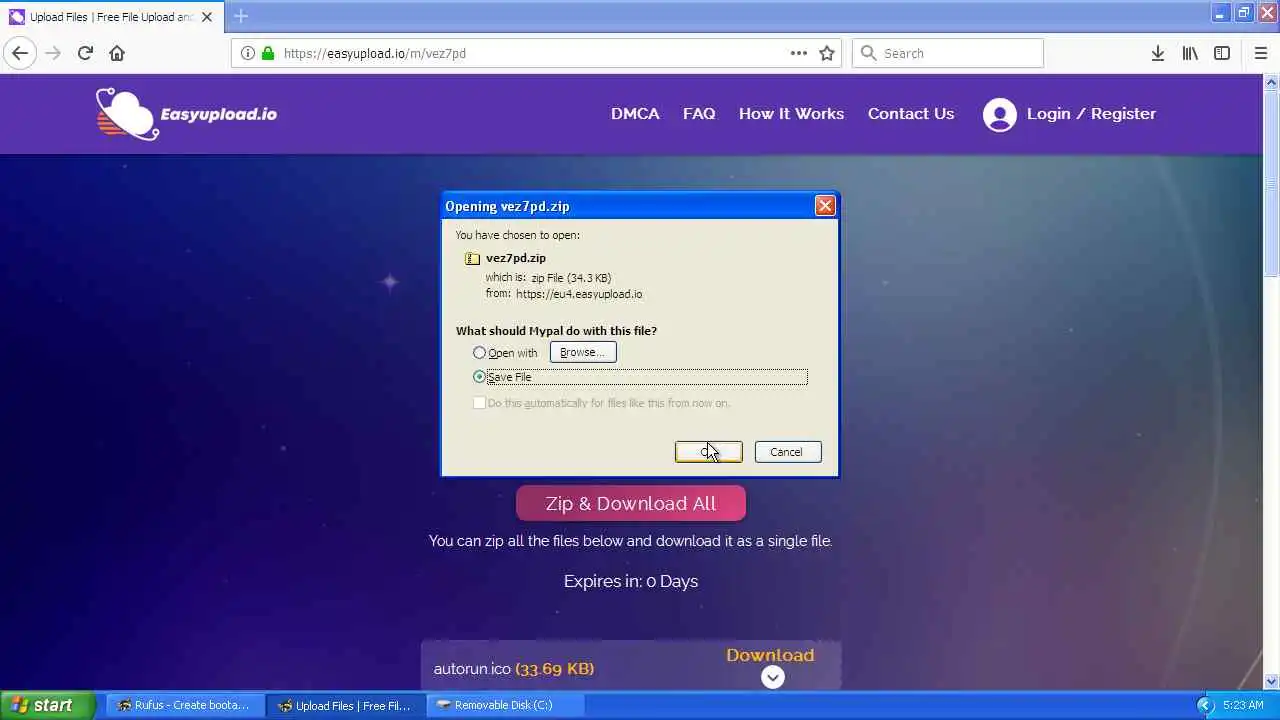This screenshot has height=720, width=1280.
Task: Click Zip & Download All button
Action: pos(631,503)
